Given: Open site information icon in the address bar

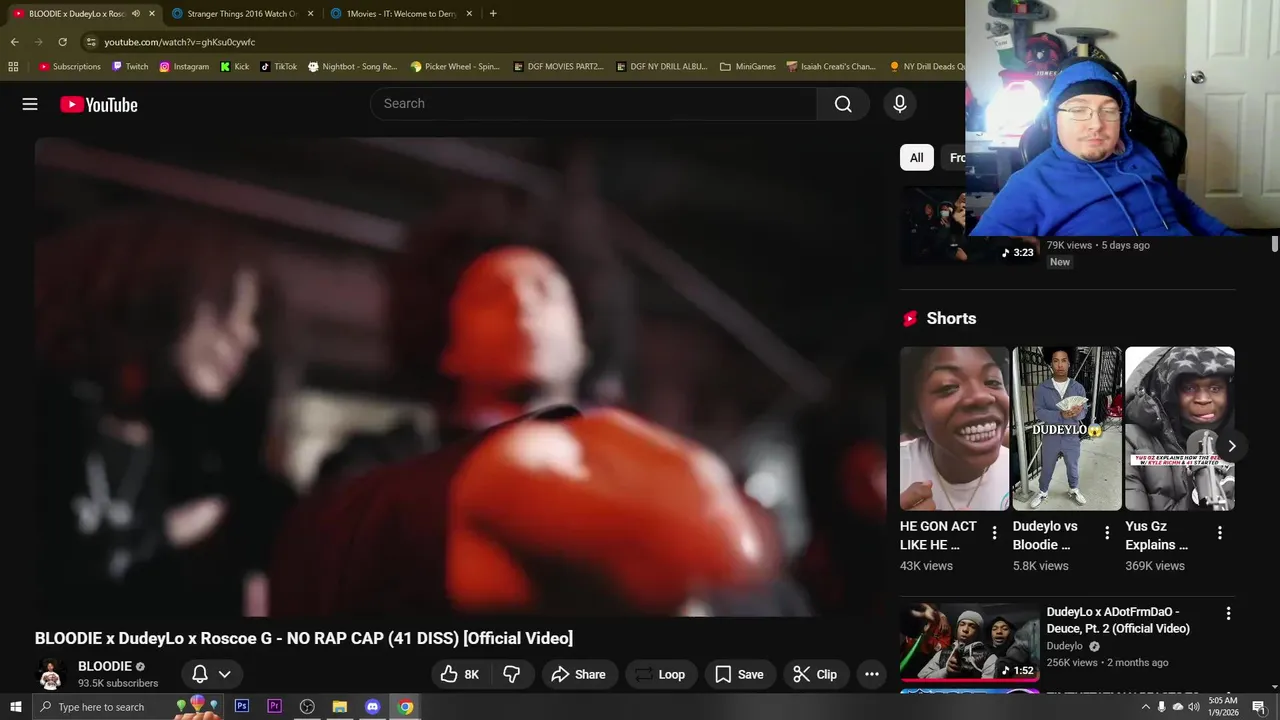Looking at the screenshot, I should tap(91, 42).
